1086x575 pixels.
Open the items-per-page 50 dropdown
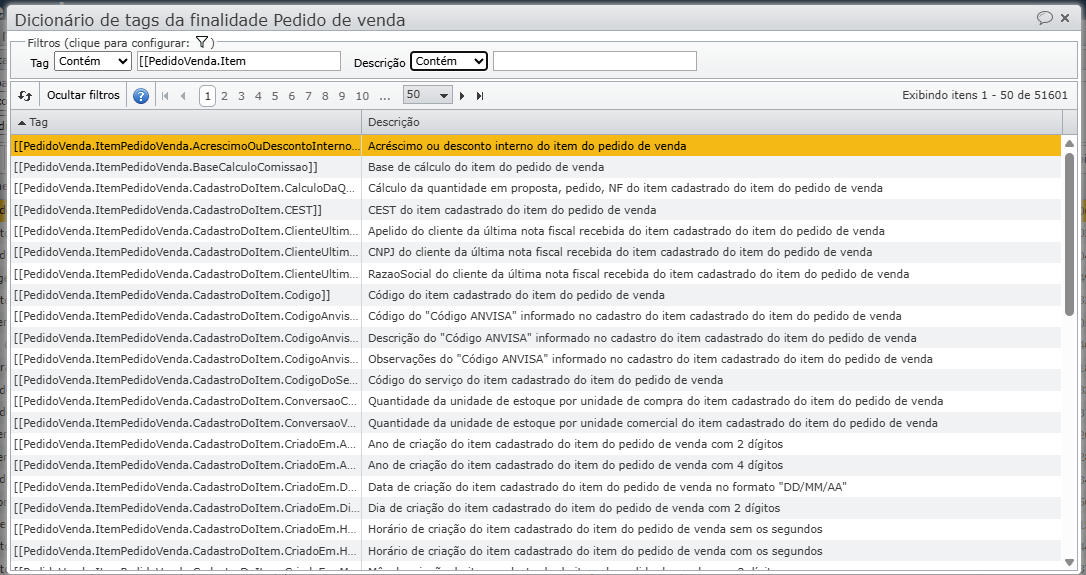(x=428, y=95)
